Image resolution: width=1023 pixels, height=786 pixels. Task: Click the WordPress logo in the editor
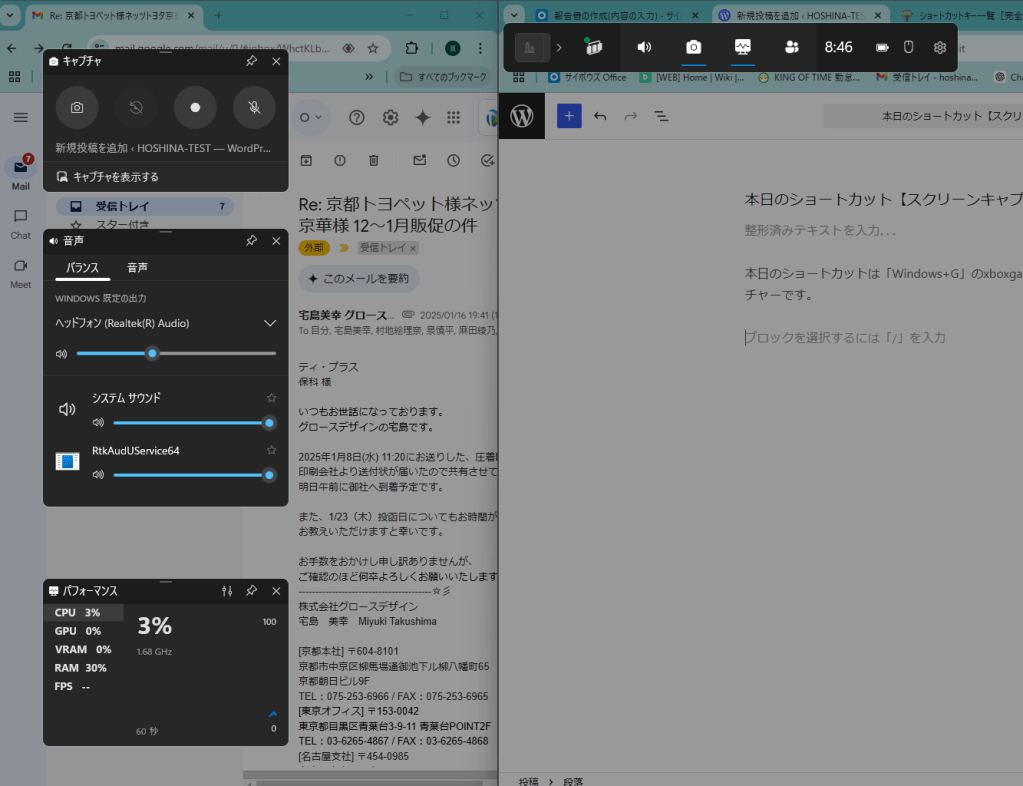[x=522, y=116]
